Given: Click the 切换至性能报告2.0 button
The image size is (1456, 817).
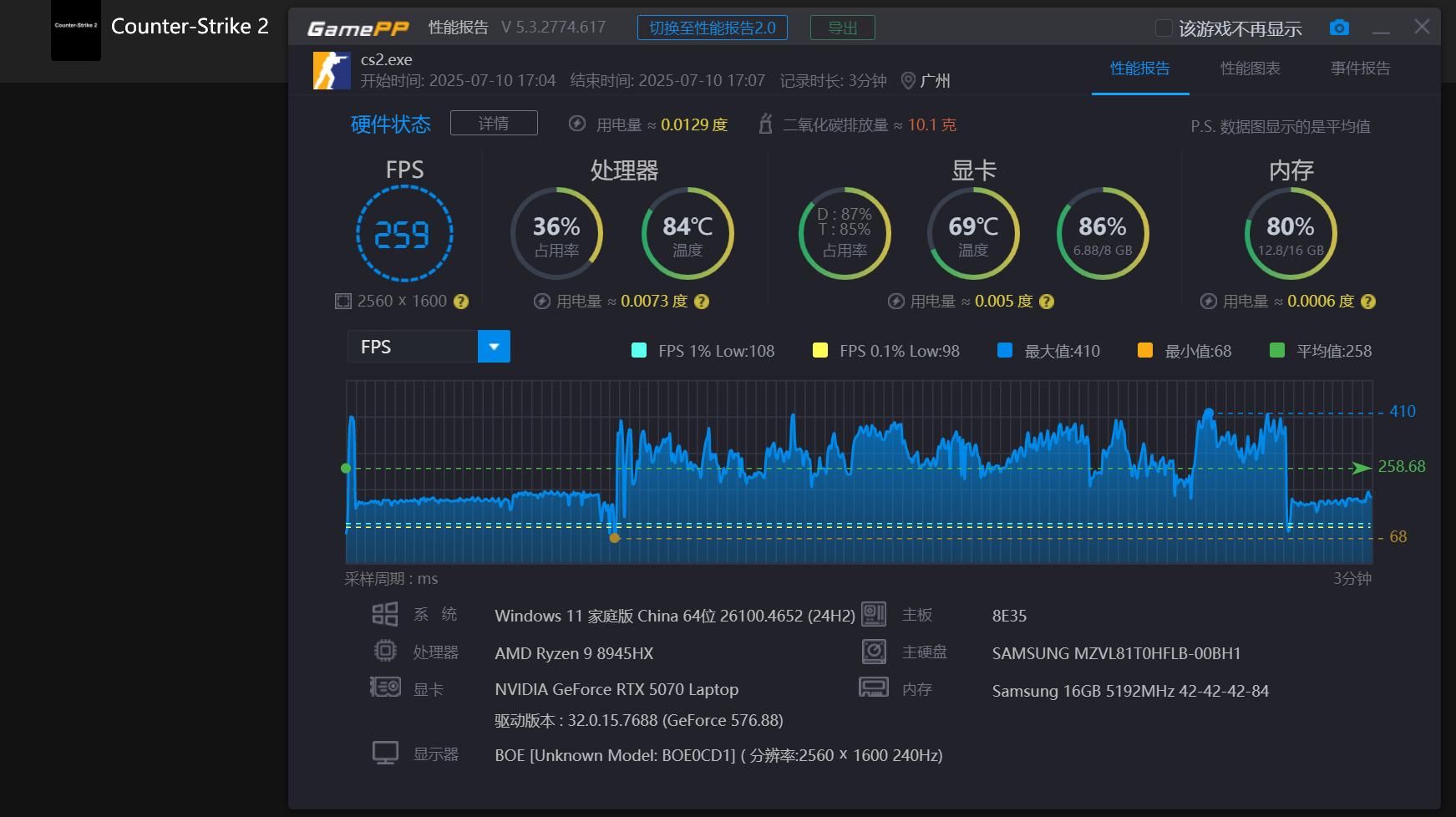Looking at the screenshot, I should (x=713, y=27).
